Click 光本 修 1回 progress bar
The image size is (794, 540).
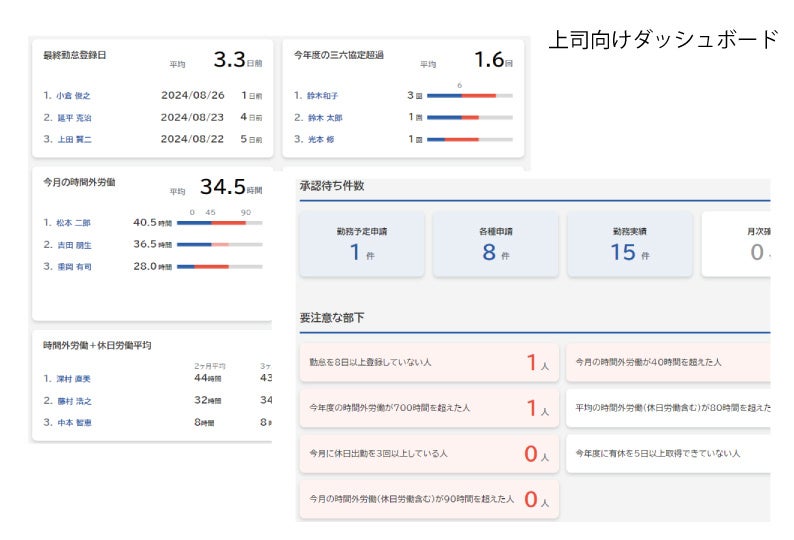[470, 139]
